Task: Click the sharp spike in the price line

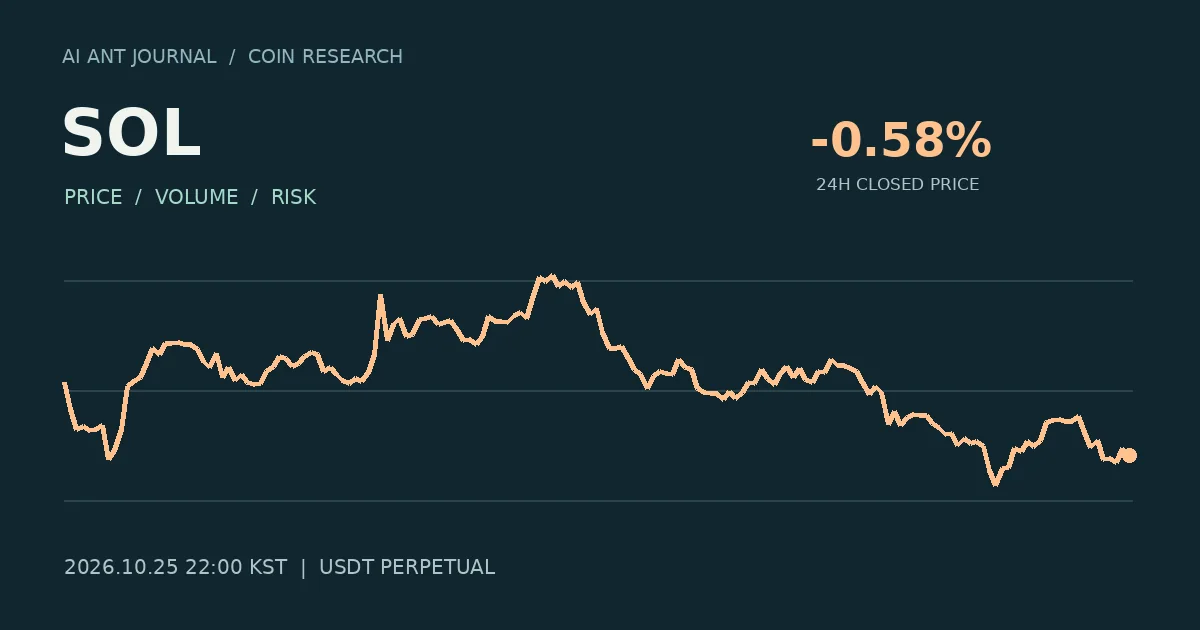Action: coord(380,296)
